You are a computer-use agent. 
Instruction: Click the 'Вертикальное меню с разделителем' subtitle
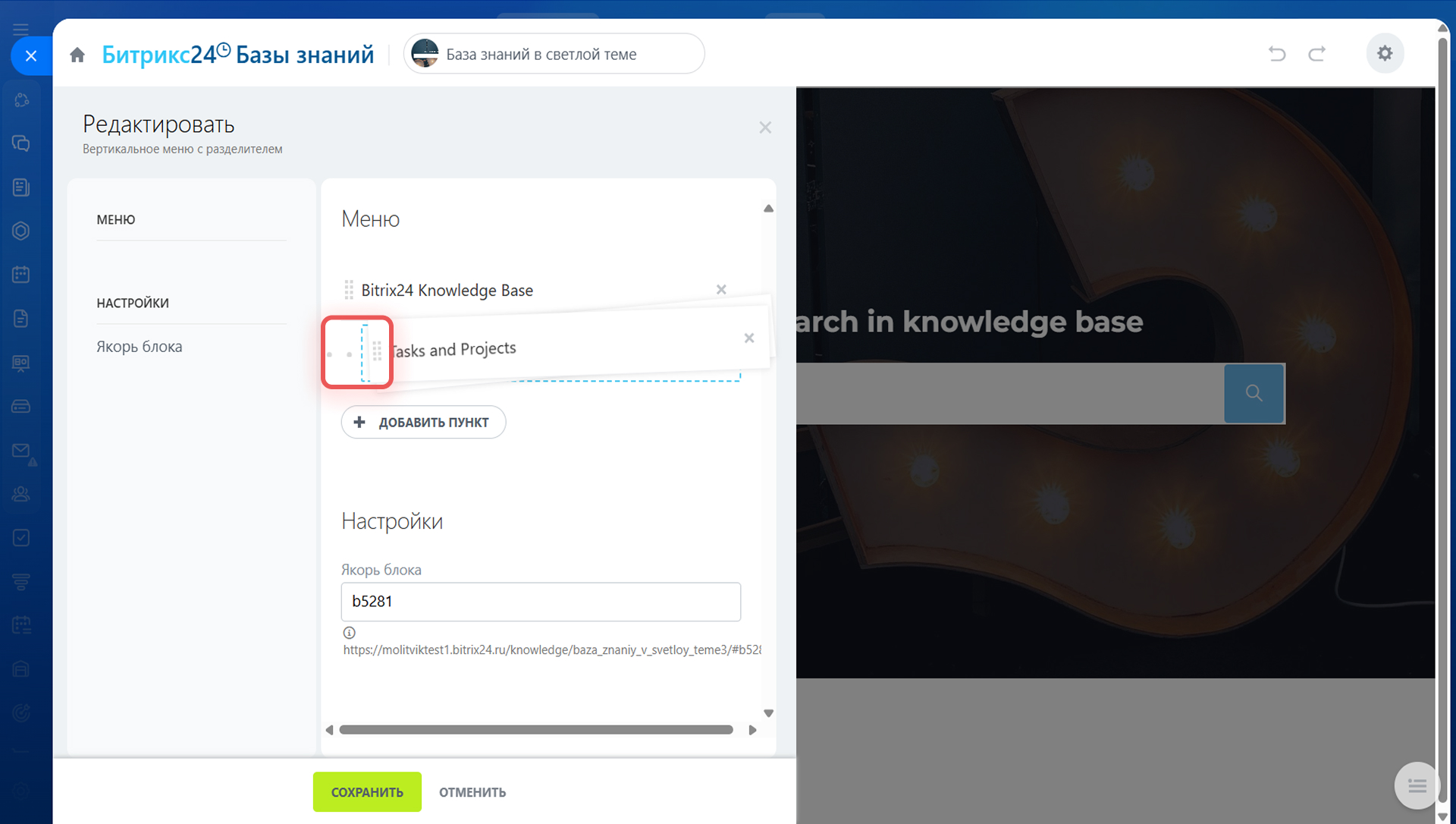tap(183, 149)
